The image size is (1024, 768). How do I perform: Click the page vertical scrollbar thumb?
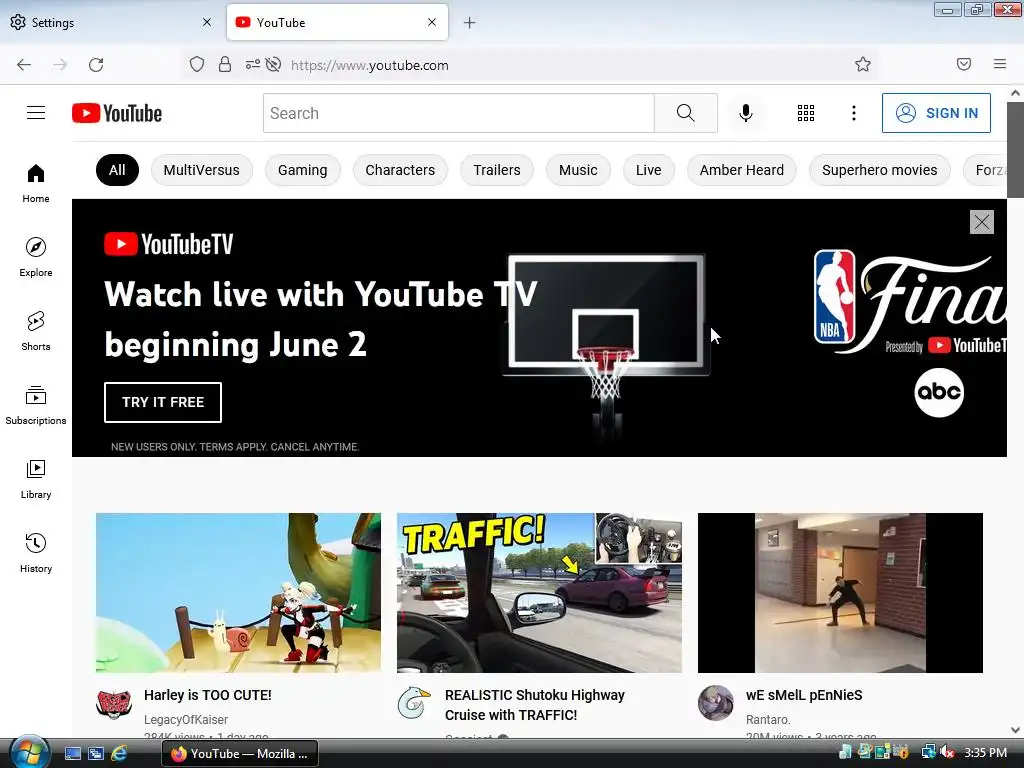(1016, 149)
